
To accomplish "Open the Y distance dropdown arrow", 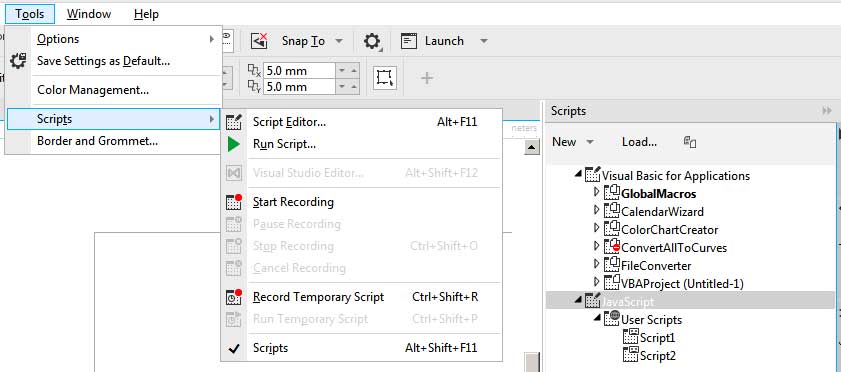I will point(342,87).
